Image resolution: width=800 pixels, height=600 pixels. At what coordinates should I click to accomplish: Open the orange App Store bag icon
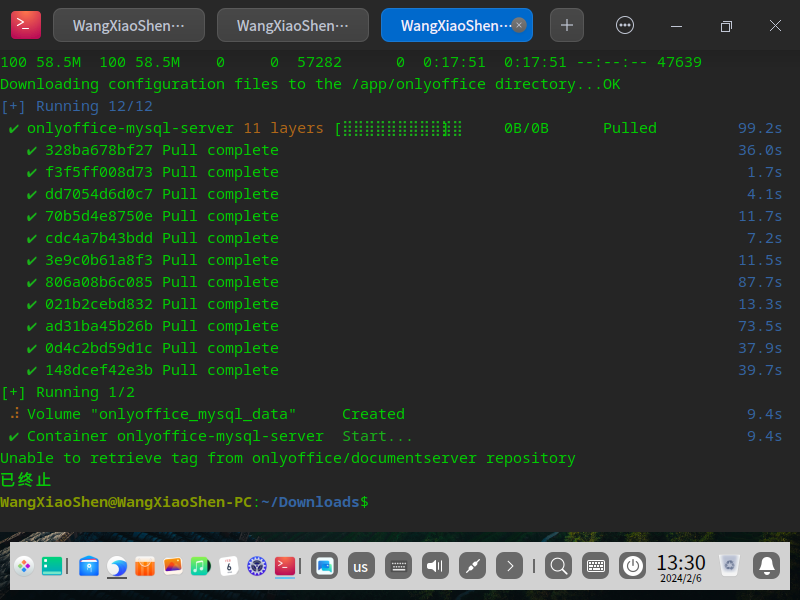coord(145,566)
